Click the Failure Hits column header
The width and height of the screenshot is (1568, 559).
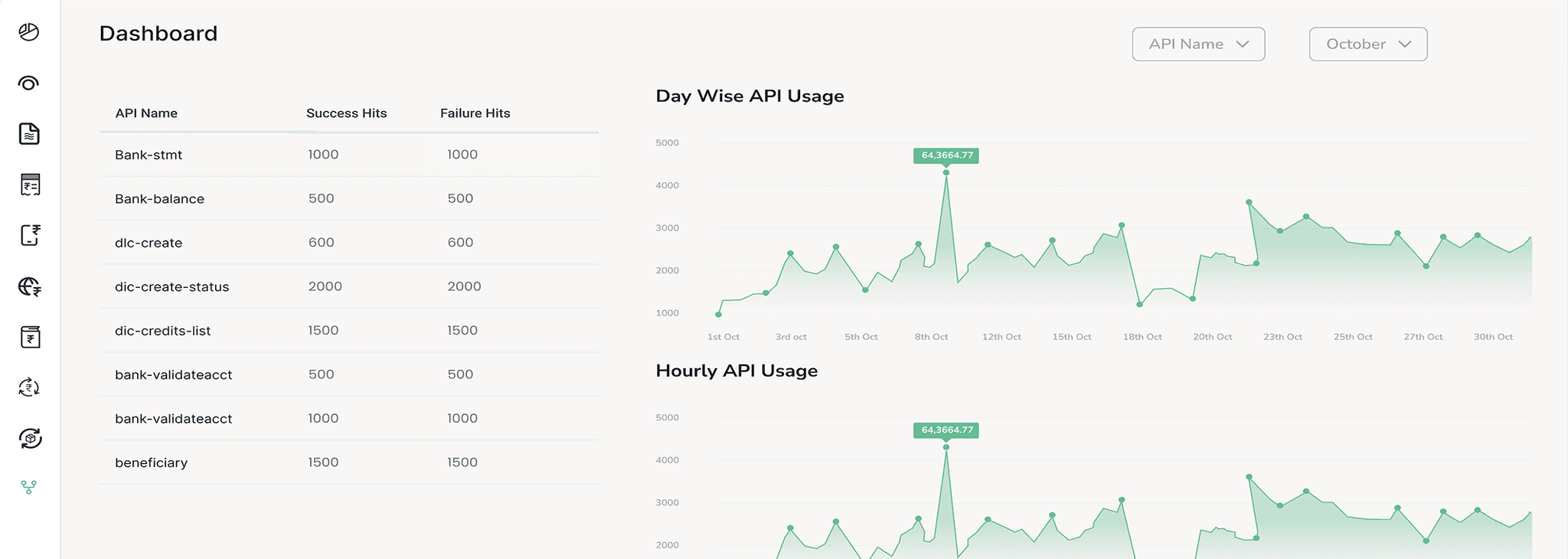(475, 113)
